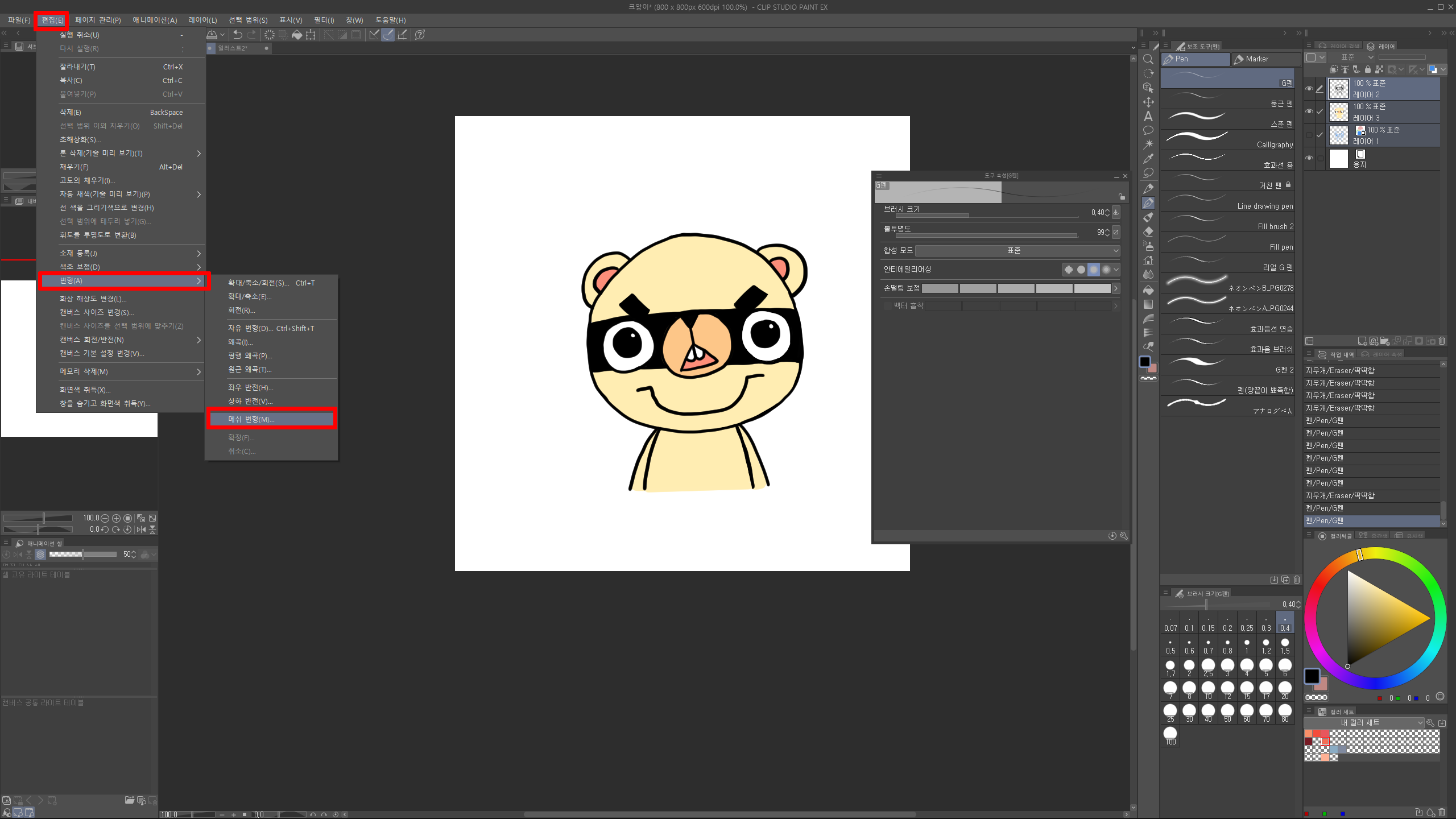1456x819 pixels.
Task: Open the 레이어(L) menu
Action: 202,20
